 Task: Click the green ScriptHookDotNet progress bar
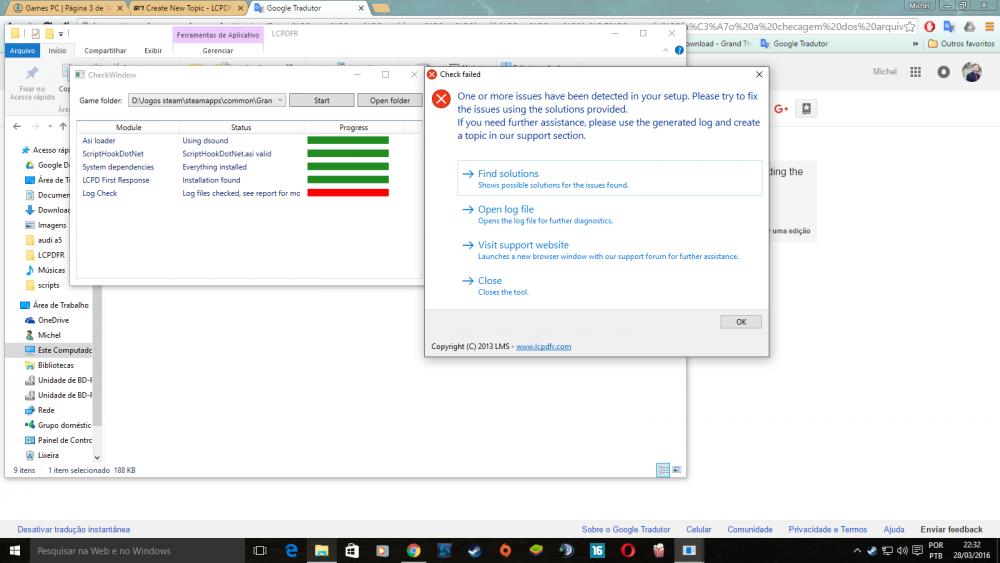point(348,154)
